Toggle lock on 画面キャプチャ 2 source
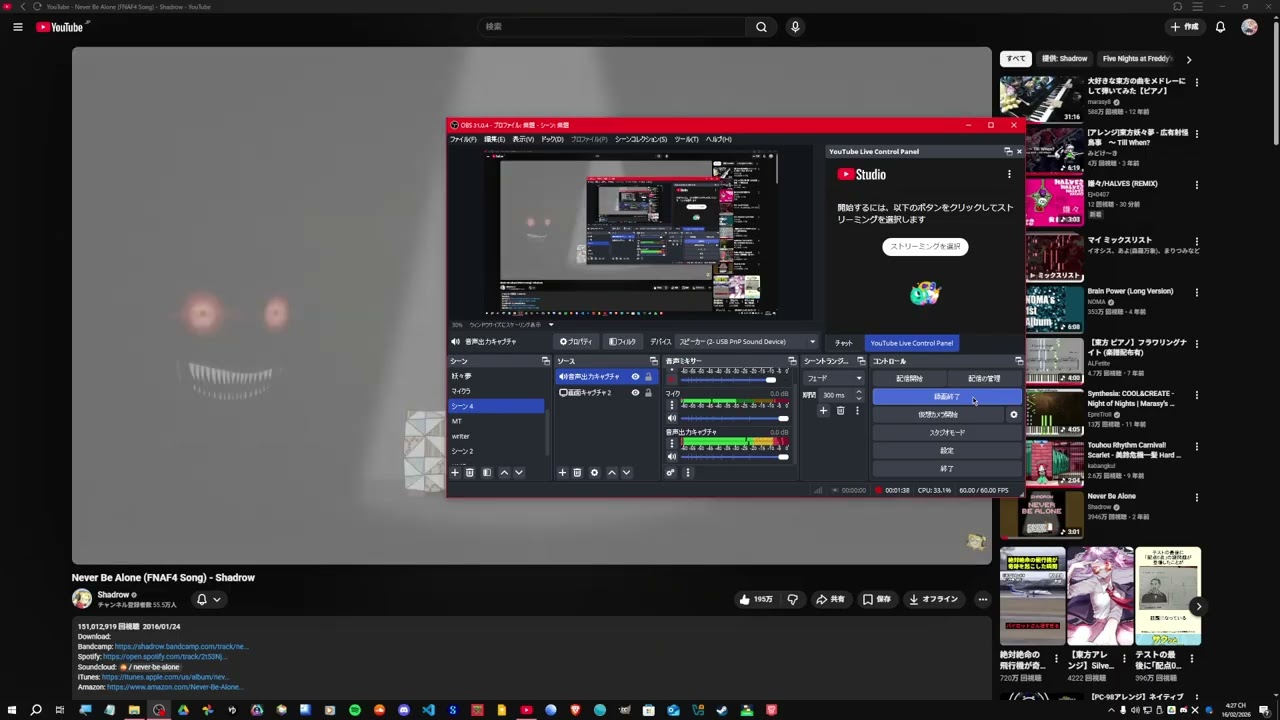Image resolution: width=1280 pixels, height=720 pixels. (648, 393)
